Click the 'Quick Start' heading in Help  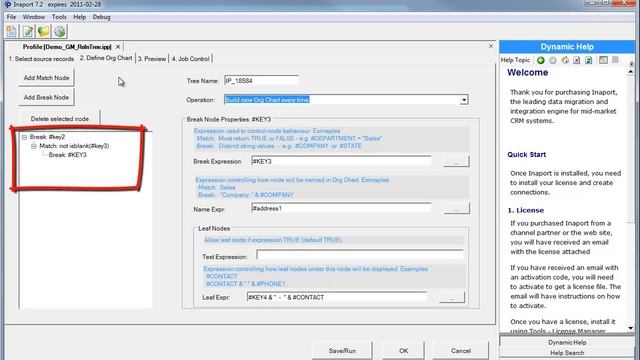(527, 154)
